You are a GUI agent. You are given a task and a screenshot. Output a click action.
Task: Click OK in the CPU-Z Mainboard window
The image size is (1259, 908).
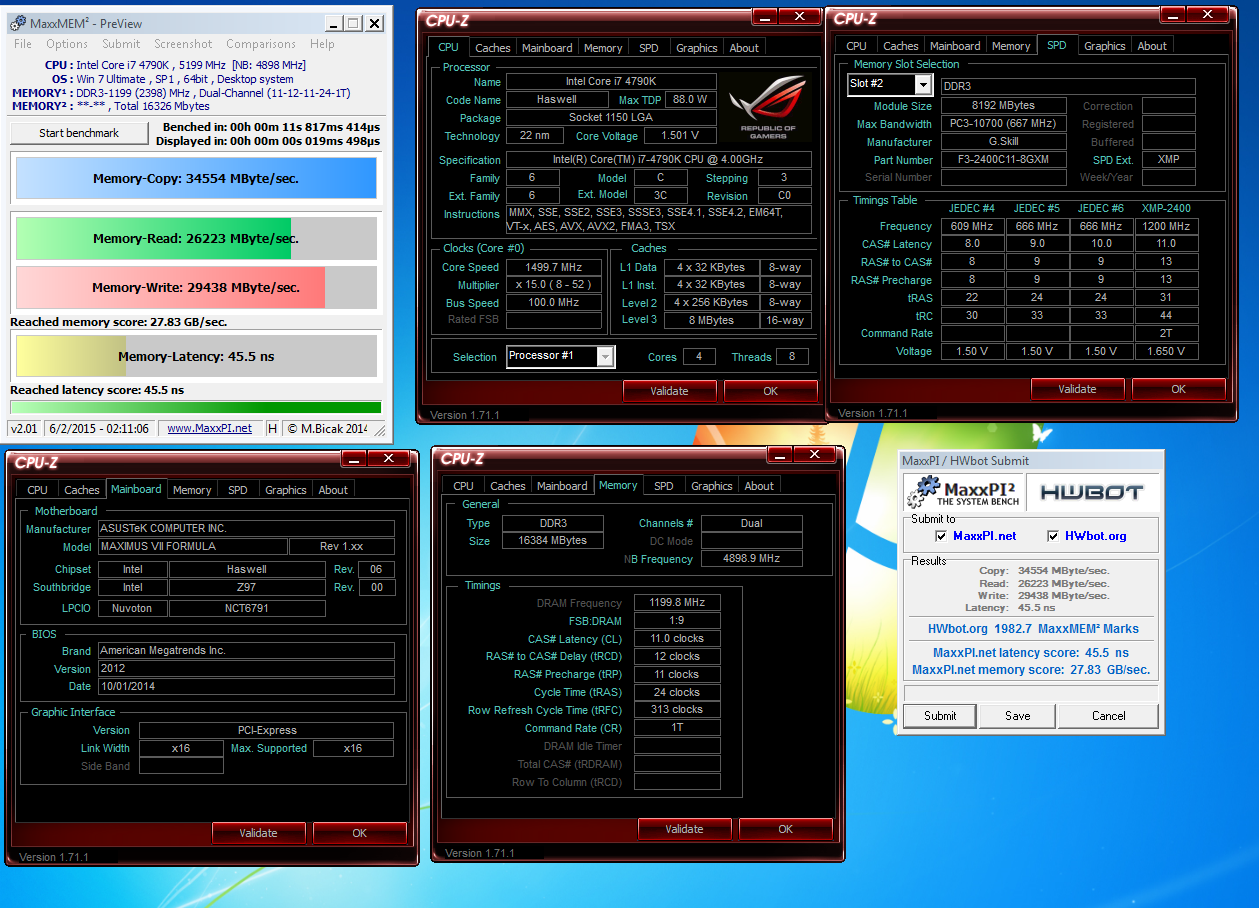359,833
